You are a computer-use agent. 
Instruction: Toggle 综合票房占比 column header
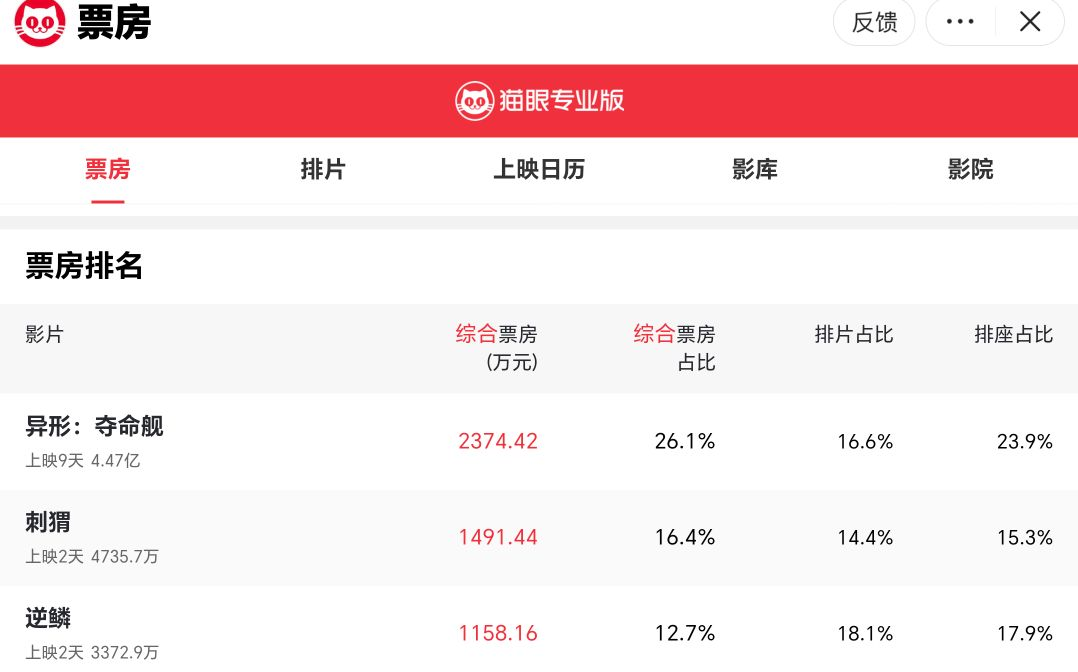tap(675, 346)
